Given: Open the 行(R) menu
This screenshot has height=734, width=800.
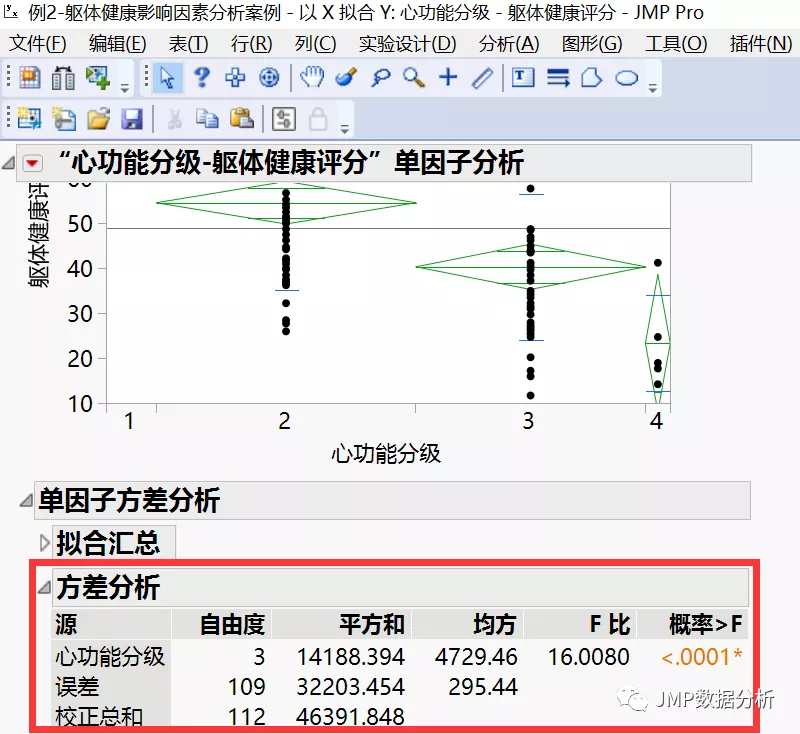Looking at the screenshot, I should [x=252, y=44].
